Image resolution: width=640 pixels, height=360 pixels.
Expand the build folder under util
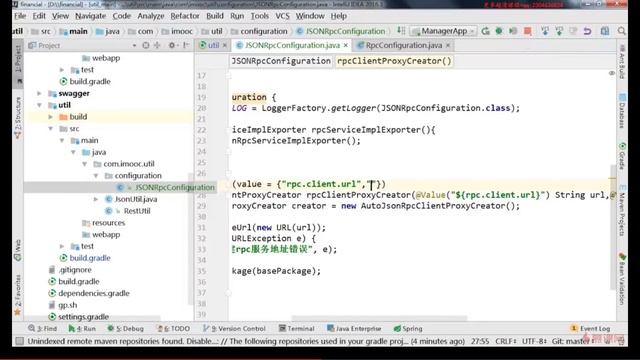coord(51,117)
